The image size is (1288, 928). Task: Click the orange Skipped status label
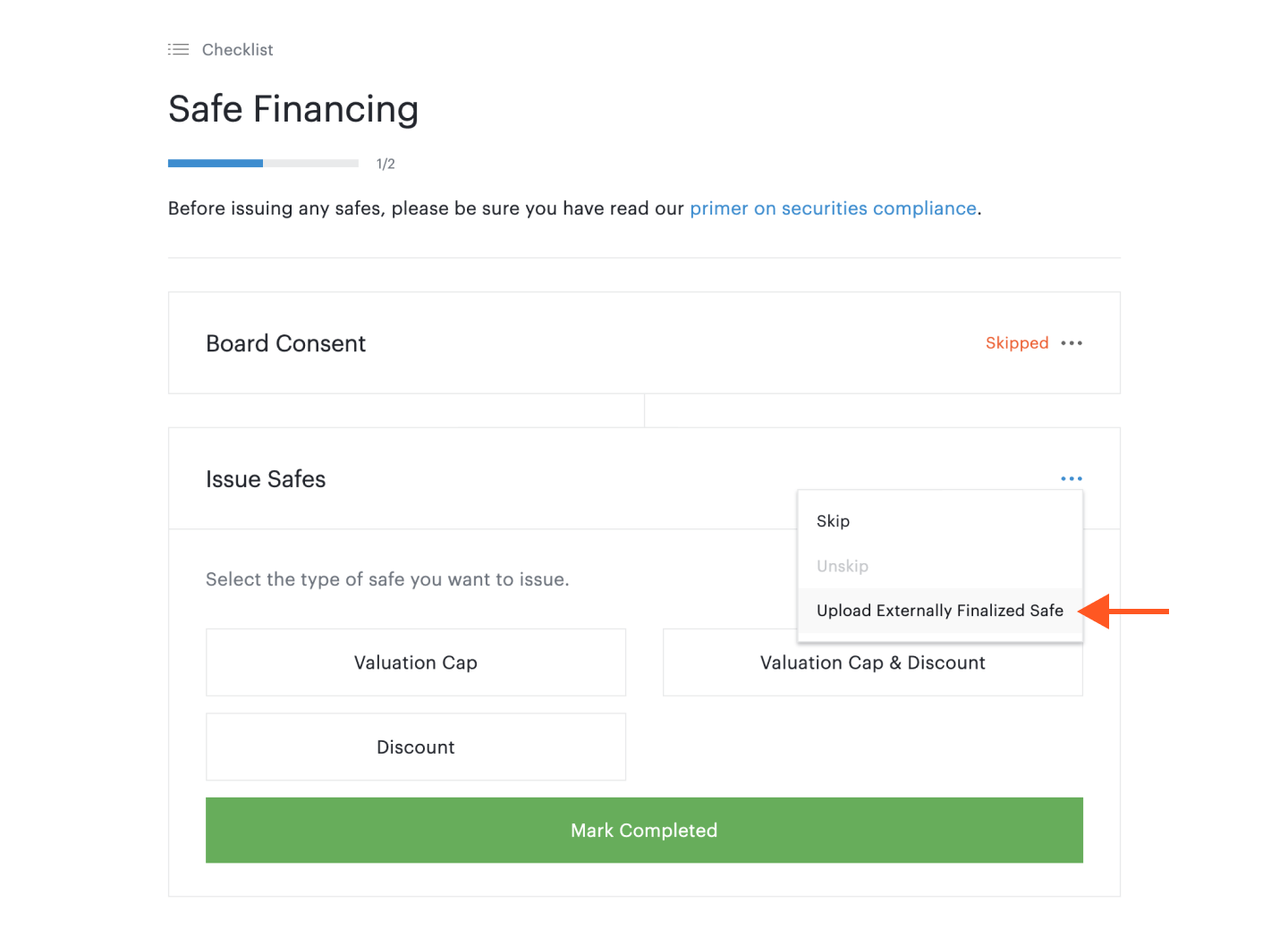pos(1016,343)
